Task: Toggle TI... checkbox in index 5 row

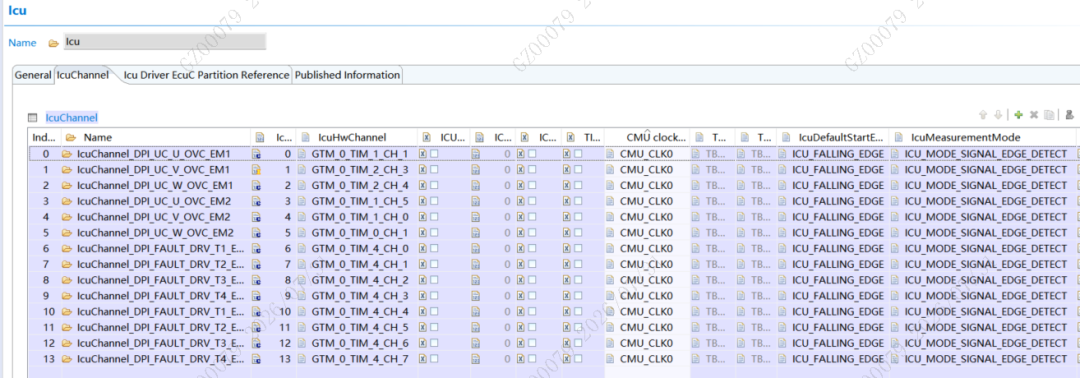Action: (x=578, y=233)
